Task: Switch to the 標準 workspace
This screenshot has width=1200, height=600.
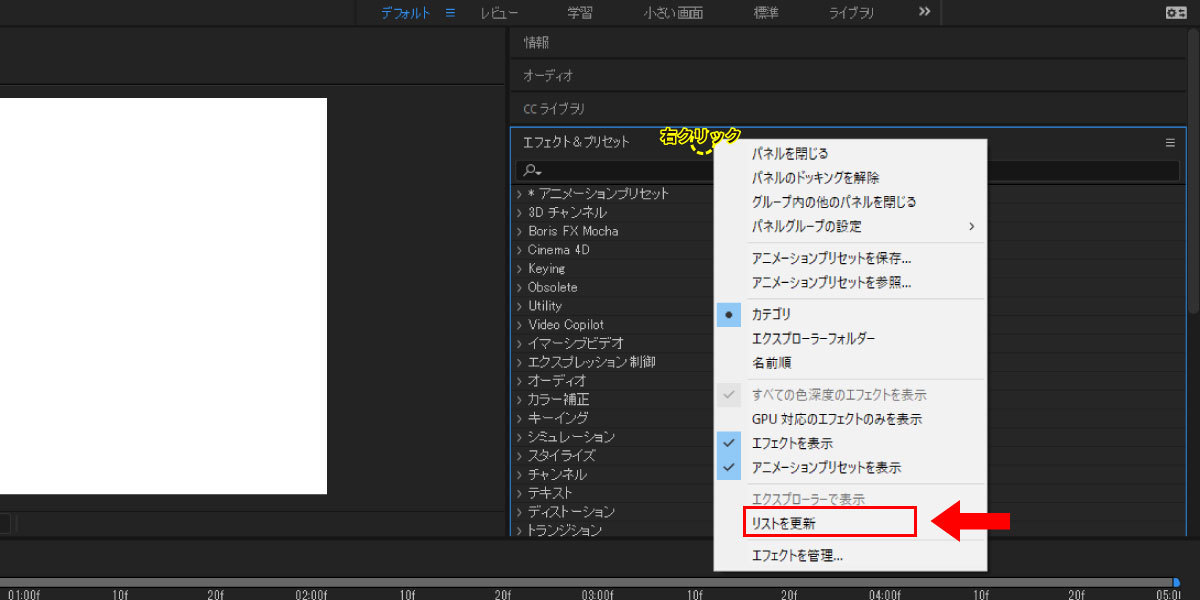Action: pyautogui.click(x=766, y=13)
